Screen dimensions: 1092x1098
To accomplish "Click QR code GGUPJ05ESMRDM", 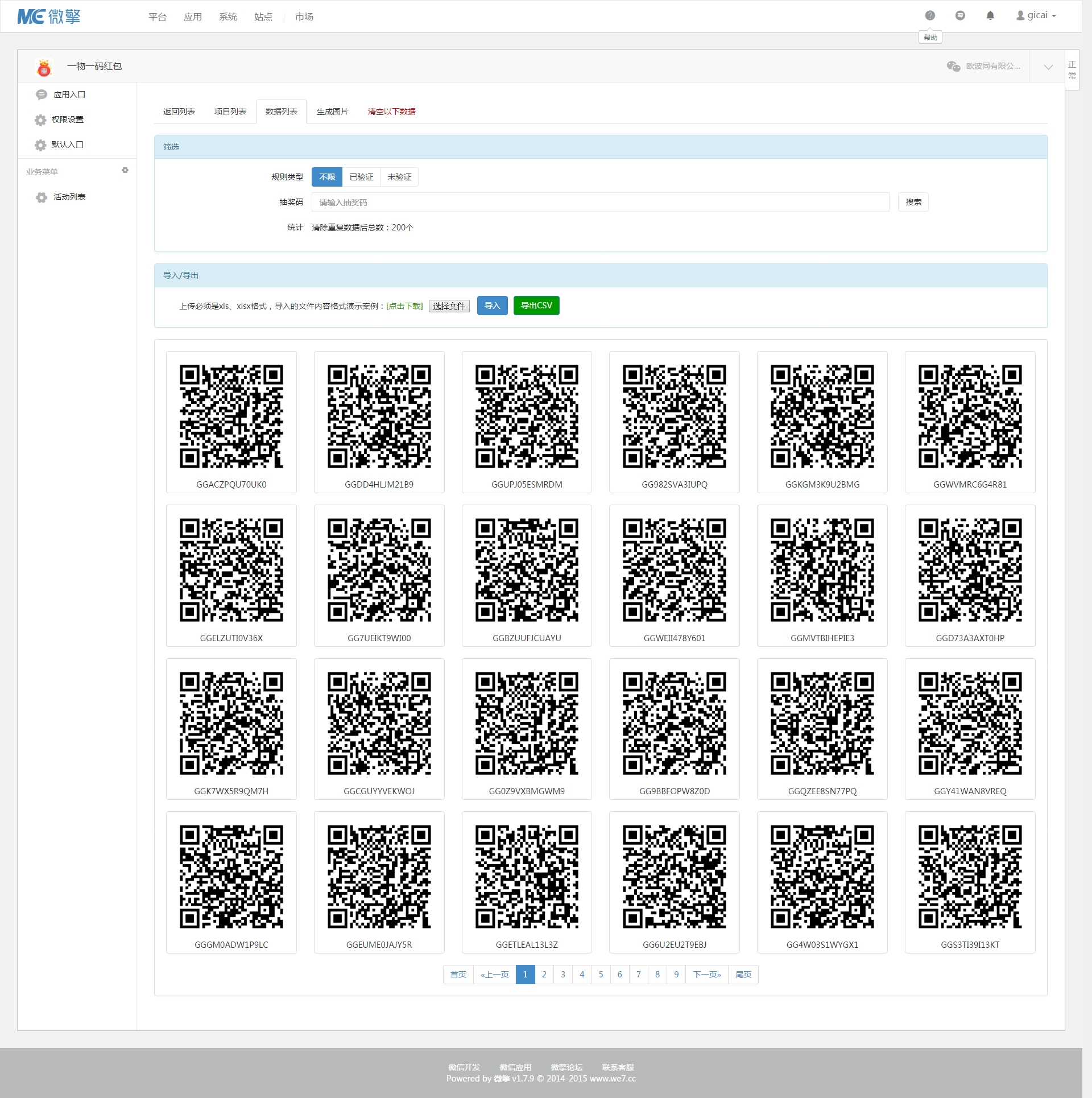I will (527, 416).
